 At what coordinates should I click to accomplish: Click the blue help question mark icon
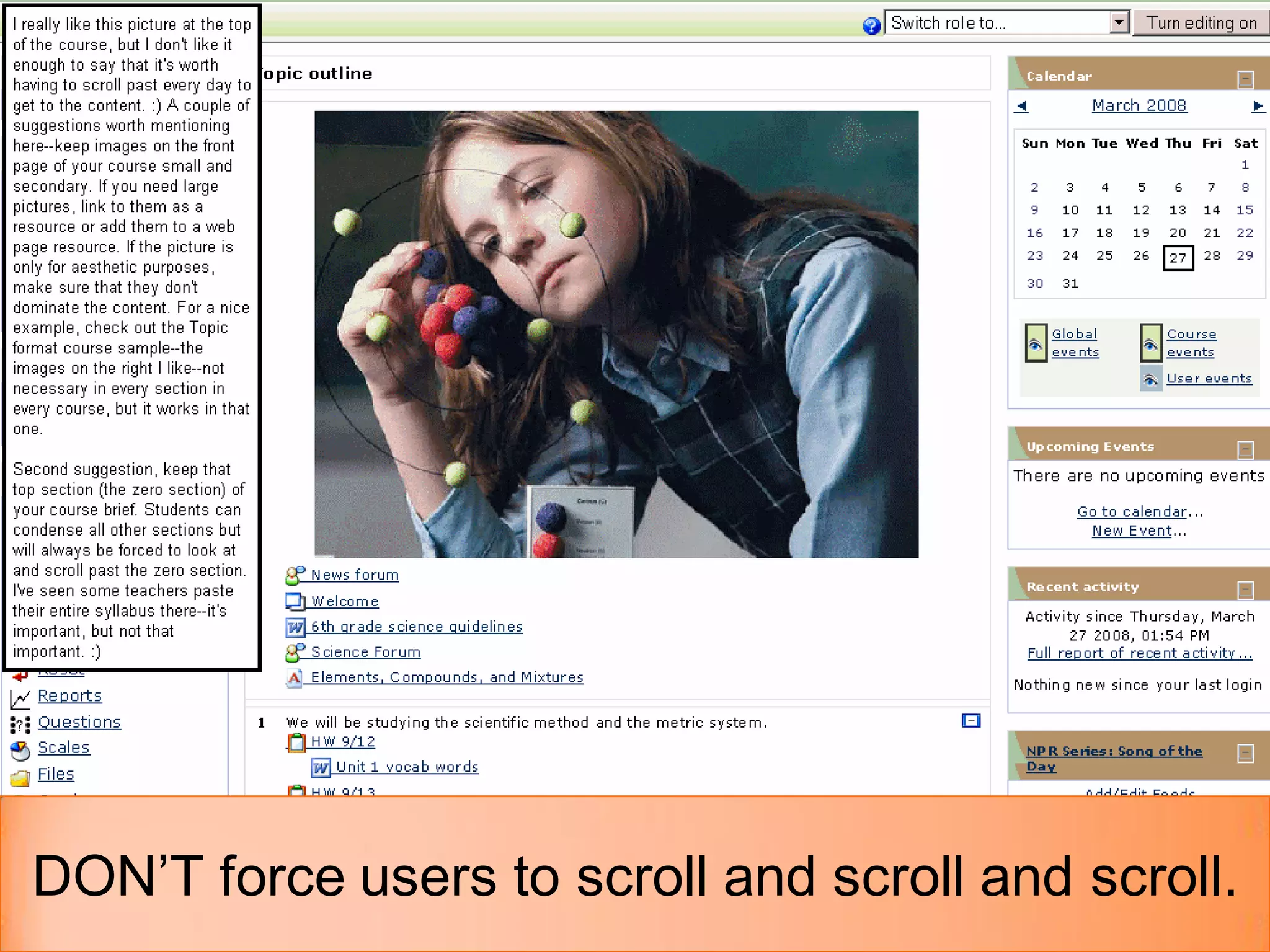(872, 25)
